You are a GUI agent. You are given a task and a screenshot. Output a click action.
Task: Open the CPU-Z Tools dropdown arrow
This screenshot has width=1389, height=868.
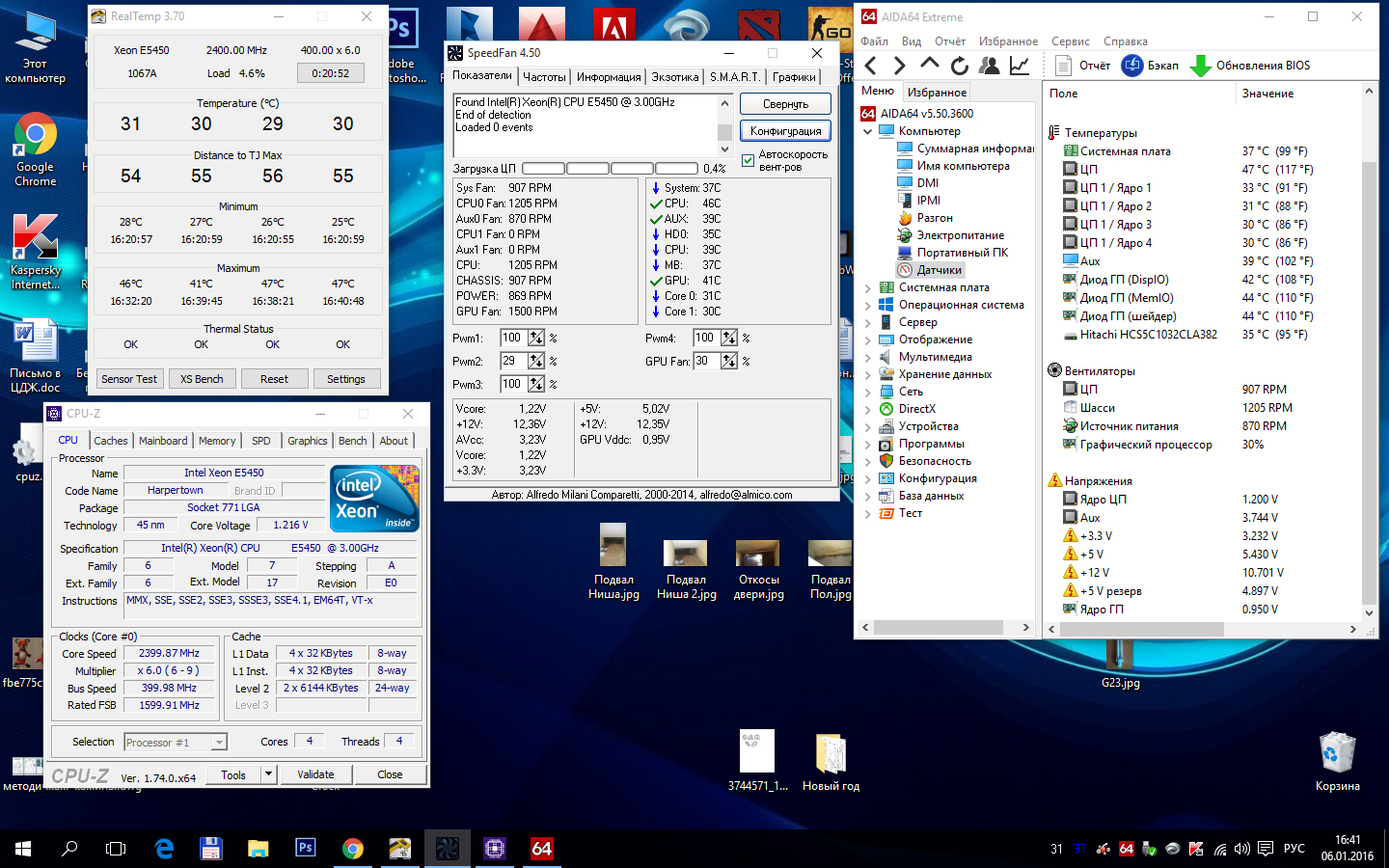click(x=269, y=774)
